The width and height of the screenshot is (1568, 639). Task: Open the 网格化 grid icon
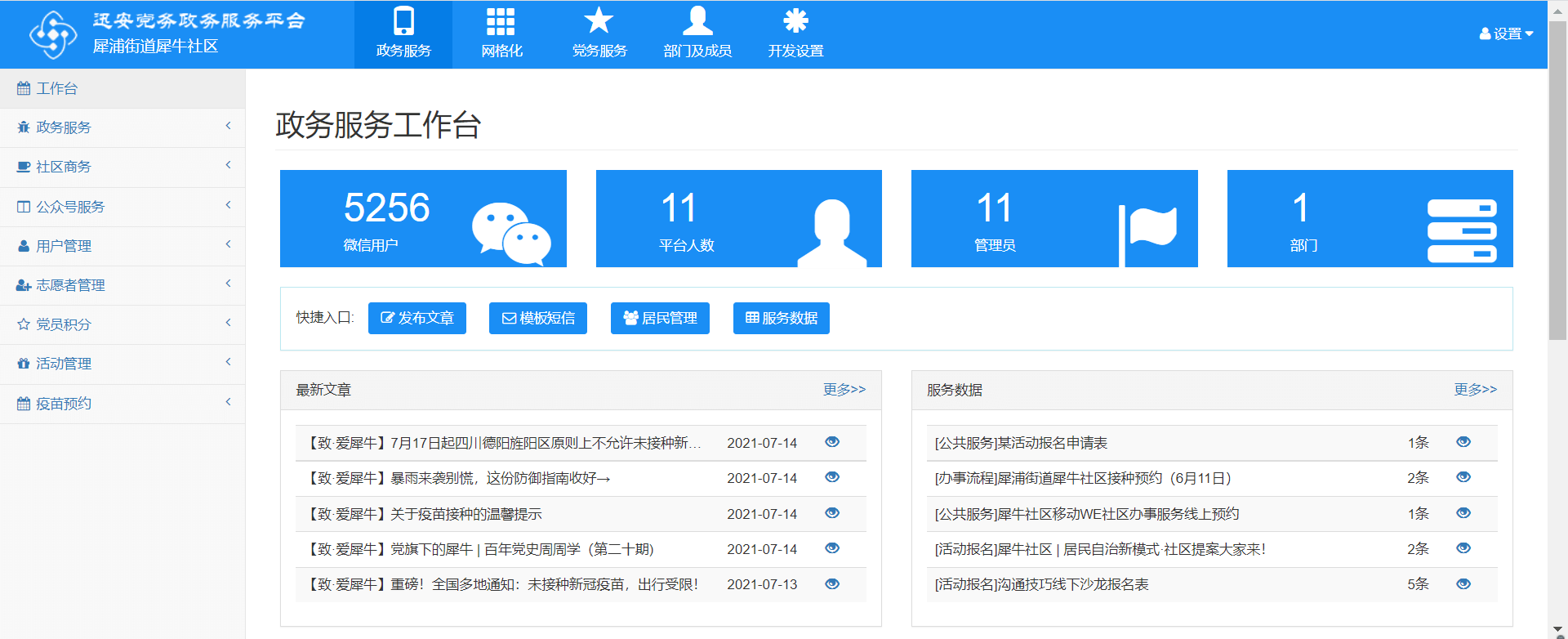501,21
